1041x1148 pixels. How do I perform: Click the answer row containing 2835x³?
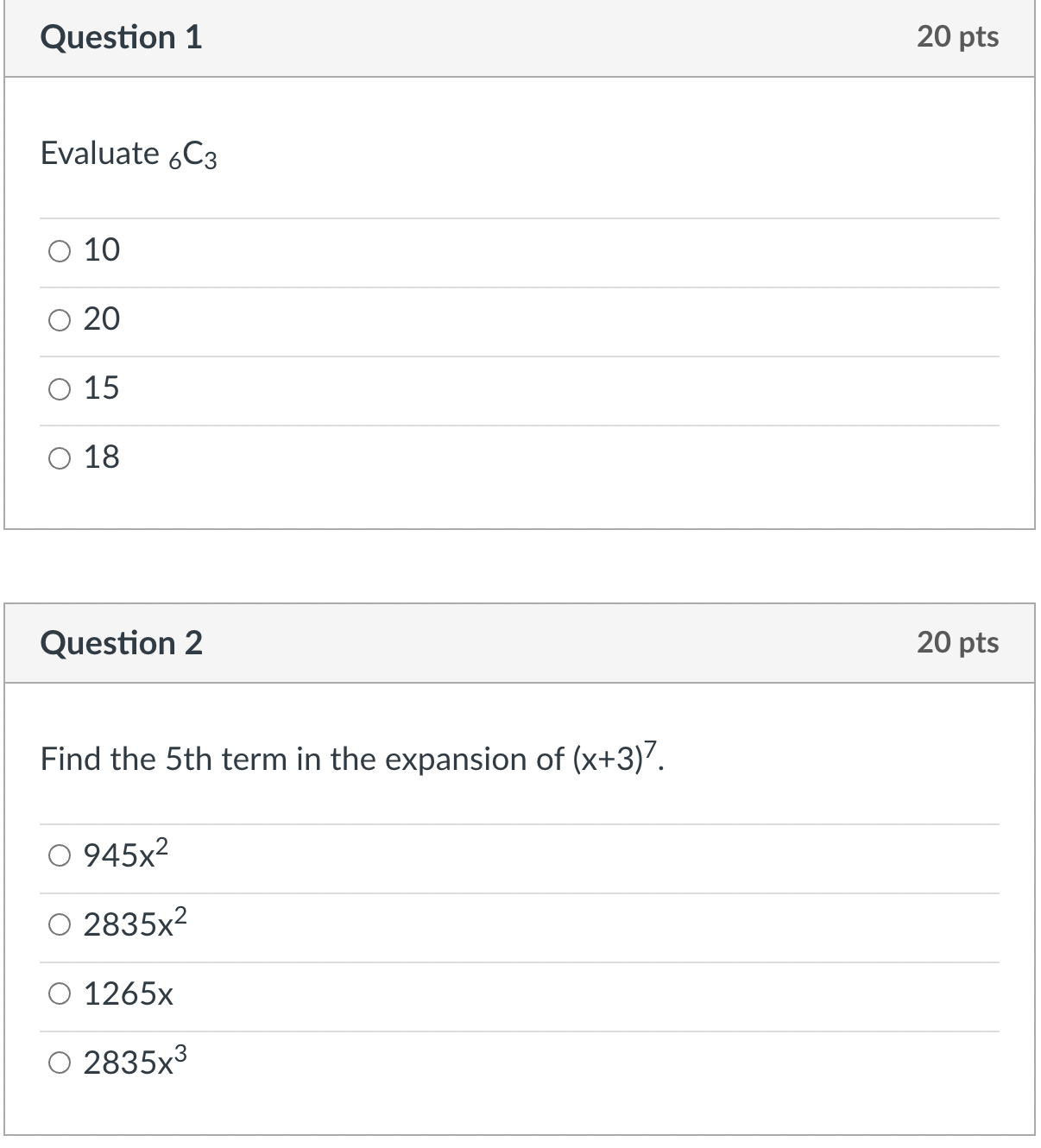tap(345, 1063)
